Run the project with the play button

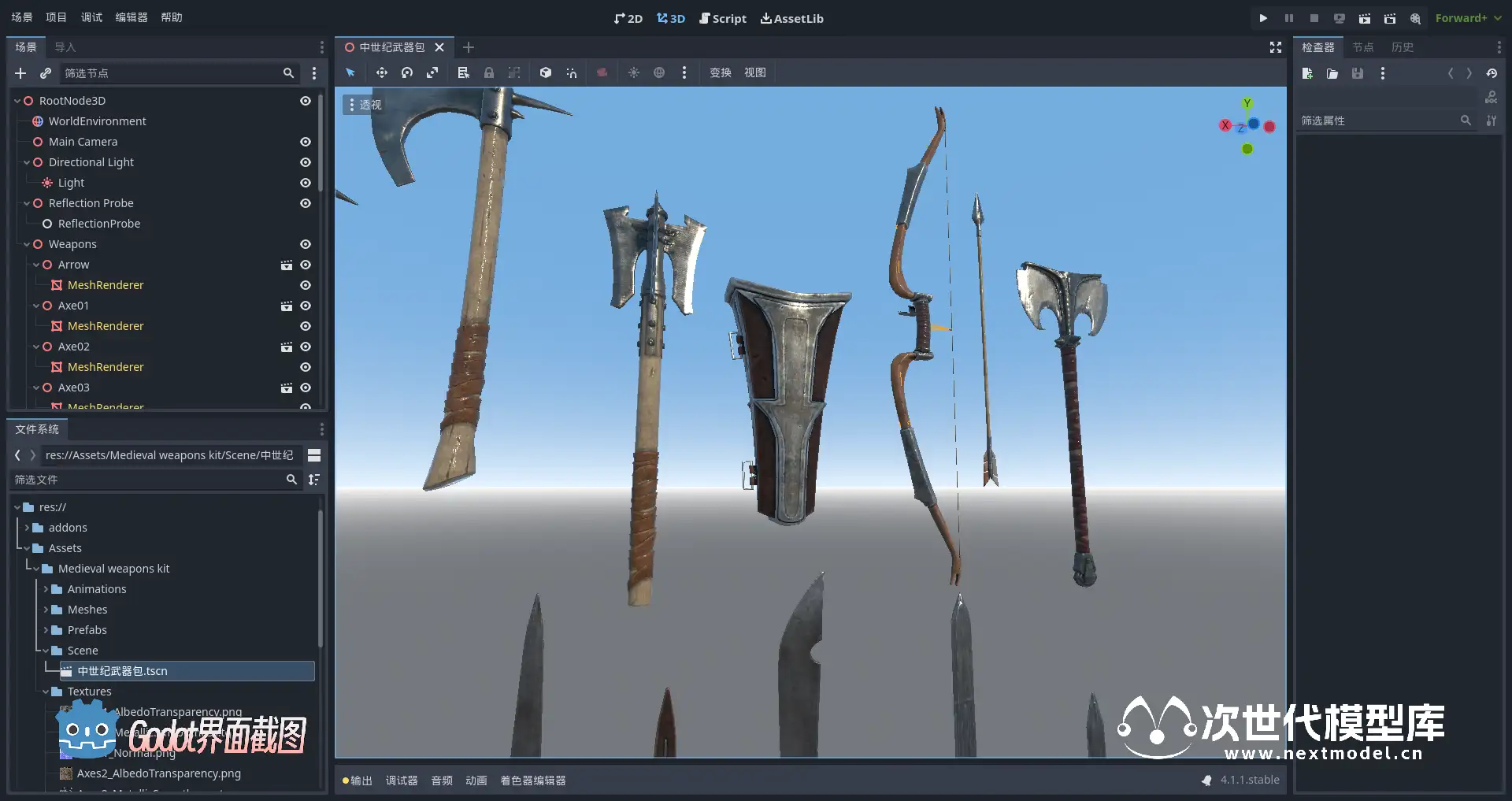pos(1263,18)
